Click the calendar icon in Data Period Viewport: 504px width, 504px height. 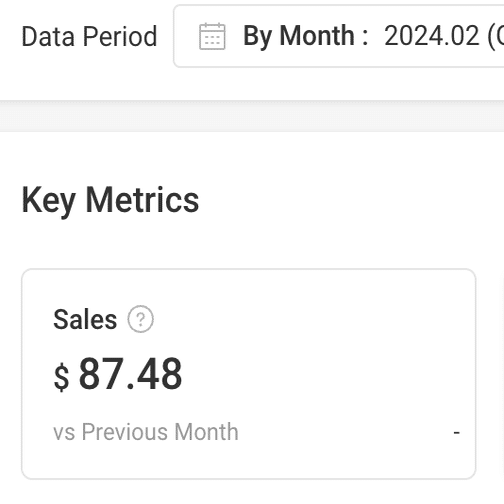[x=212, y=36]
